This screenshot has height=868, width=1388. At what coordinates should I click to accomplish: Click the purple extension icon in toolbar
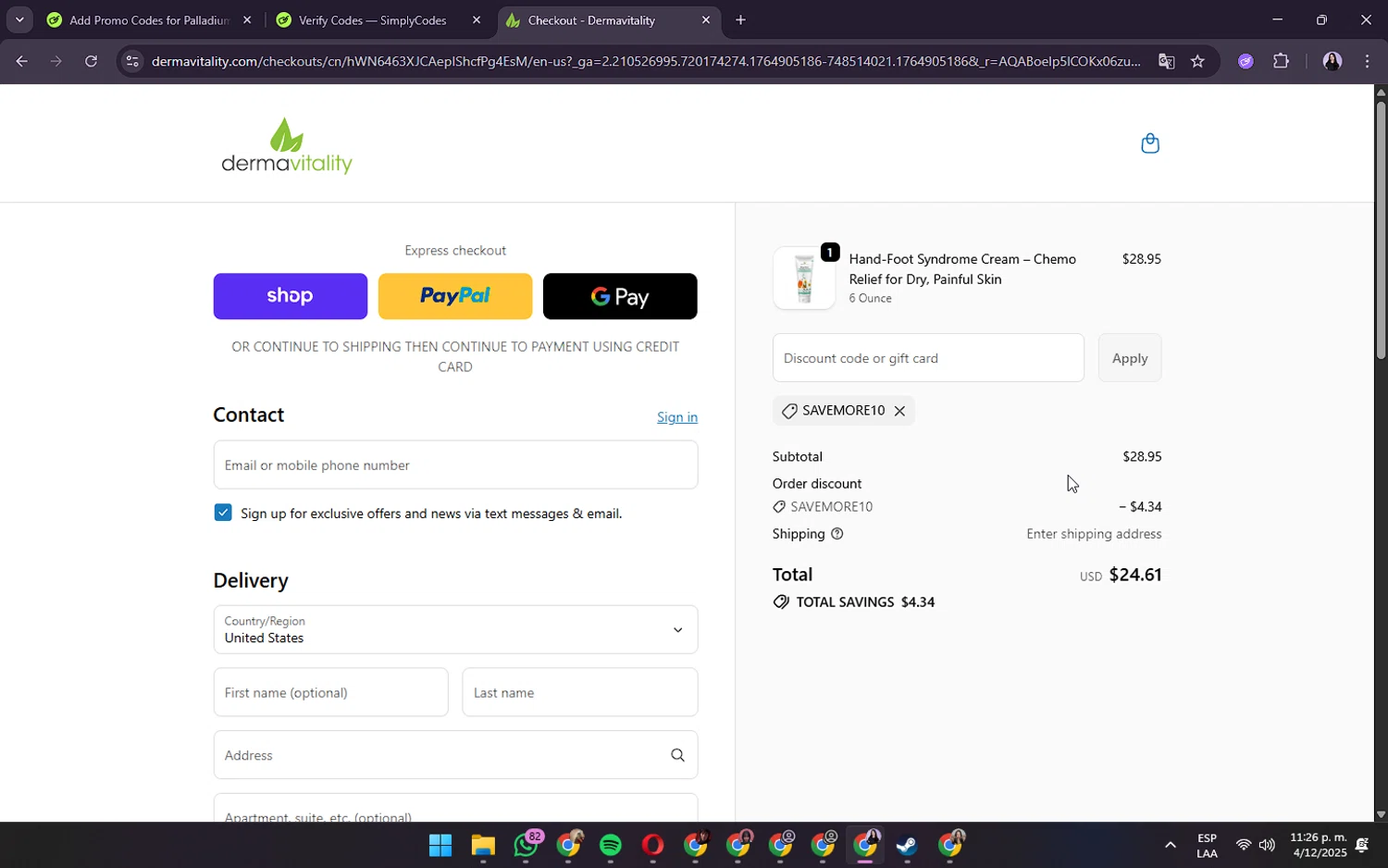(1245, 61)
